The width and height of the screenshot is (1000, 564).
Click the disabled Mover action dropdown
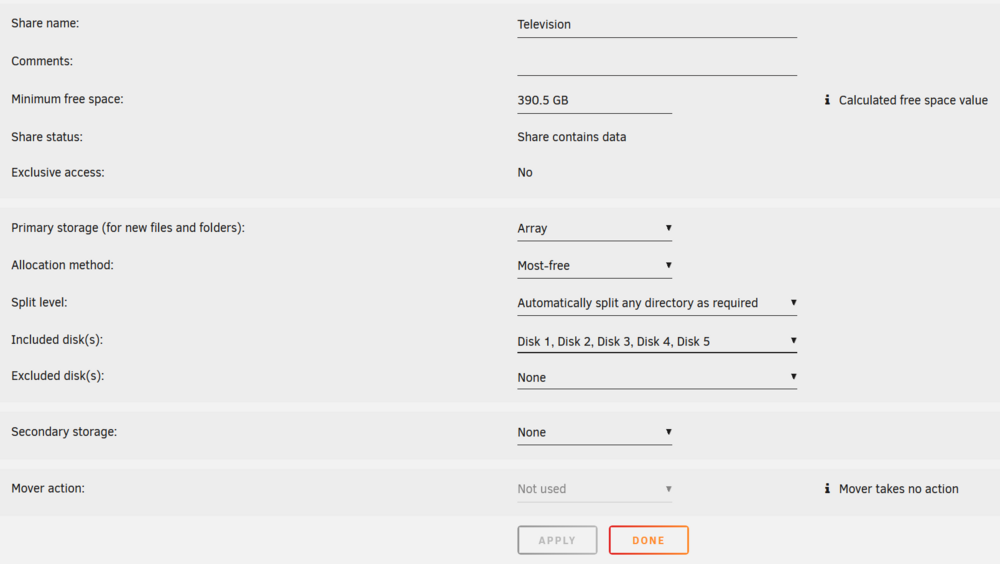point(594,489)
